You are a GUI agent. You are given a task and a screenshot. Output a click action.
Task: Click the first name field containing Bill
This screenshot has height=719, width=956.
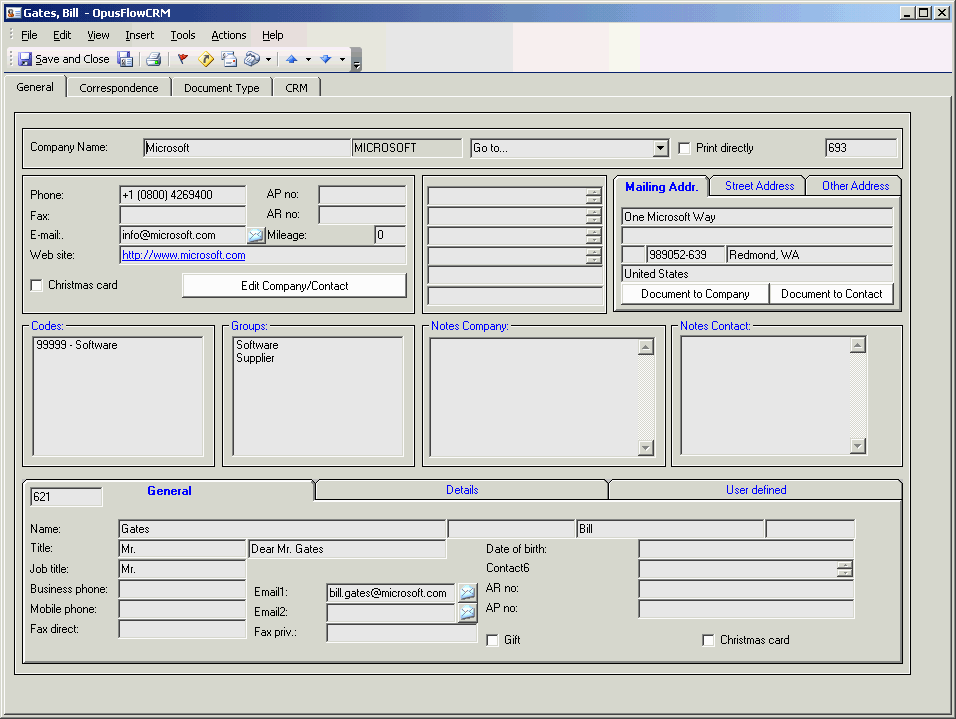(x=670, y=529)
